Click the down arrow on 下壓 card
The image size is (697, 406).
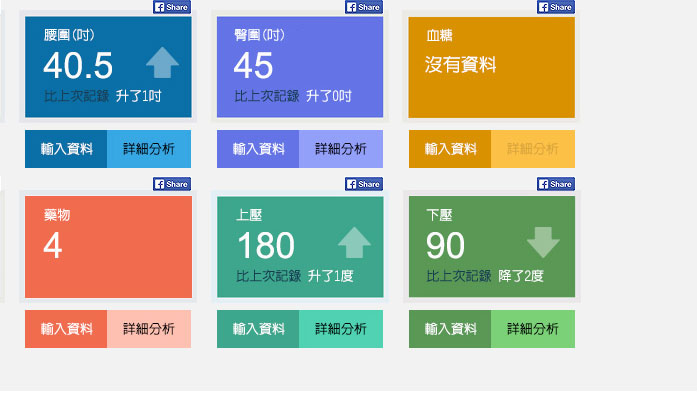point(543,242)
